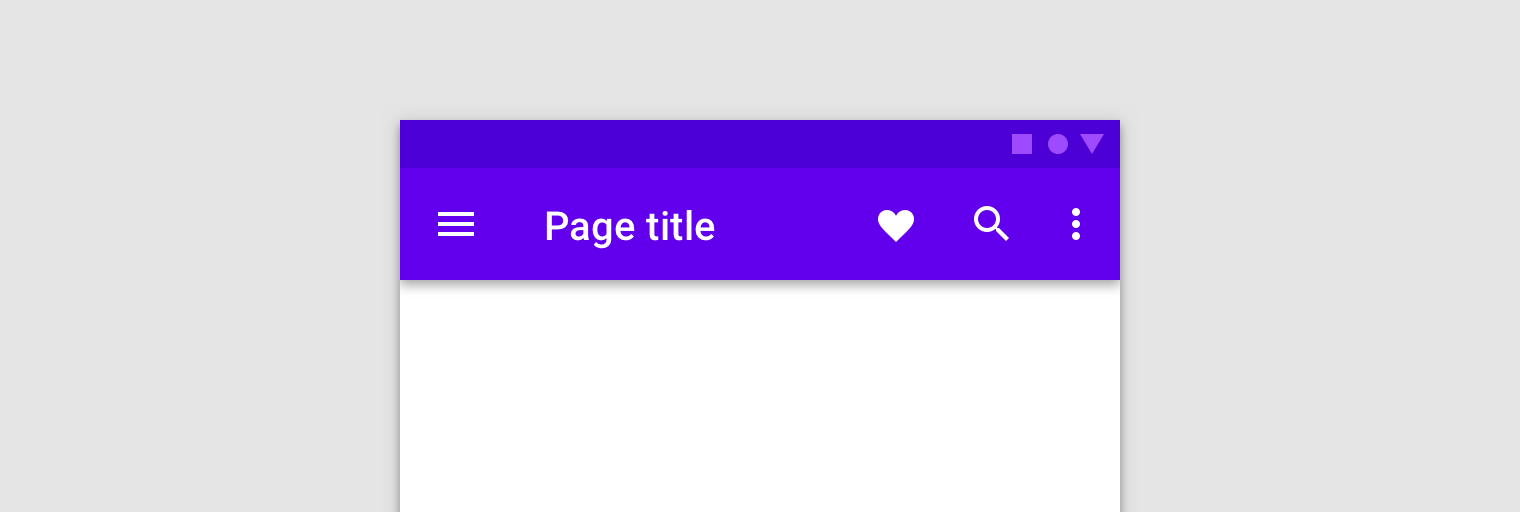The image size is (1520, 512).
Task: Click the circle status bar icon
Action: click(x=1058, y=144)
